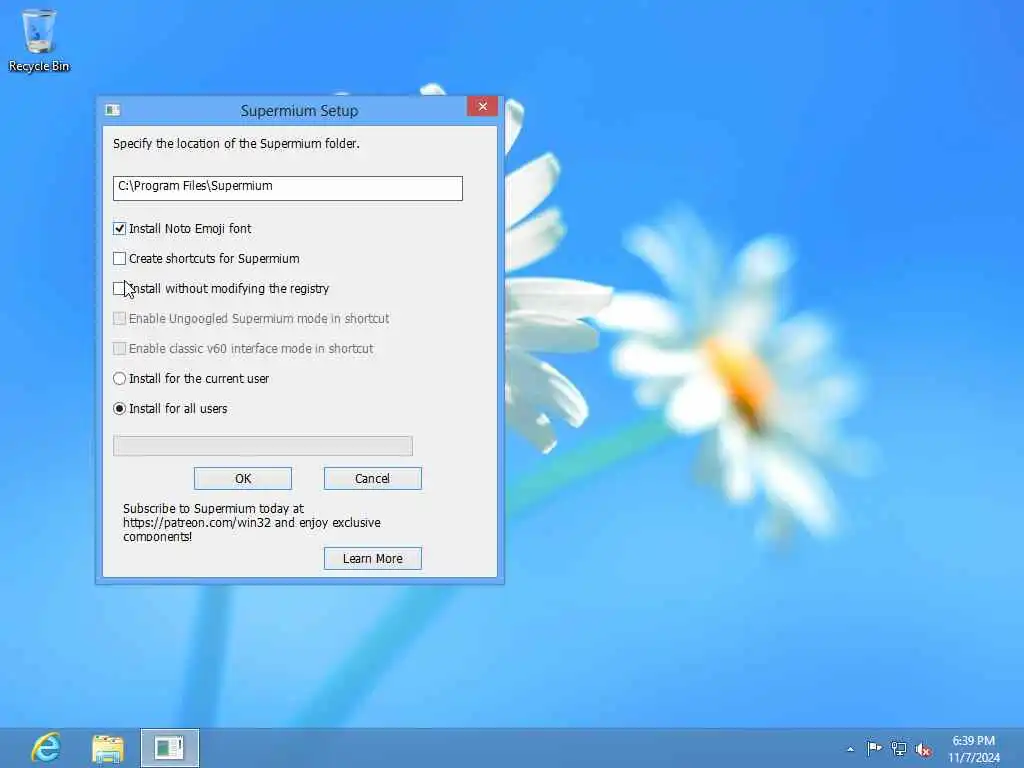This screenshot has width=1024, height=768.
Task: Click the Cancel button
Action: [373, 479]
